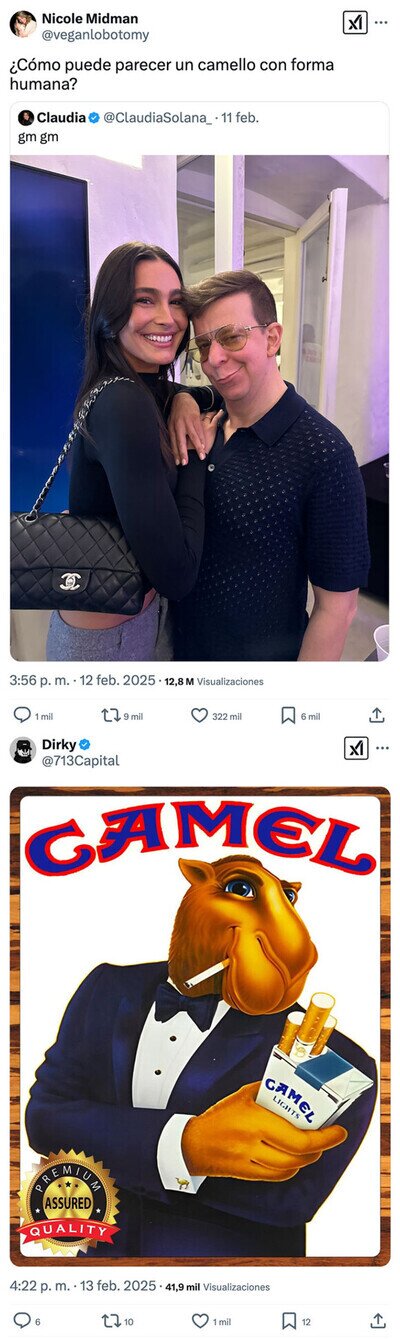Open the quoted photo of two people
This screenshot has height=1339, width=400.
pos(200,407)
